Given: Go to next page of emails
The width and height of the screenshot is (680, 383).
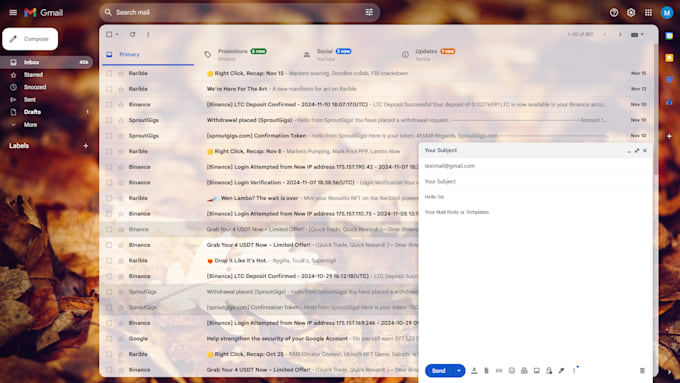Looking at the screenshot, I should click(620, 34).
